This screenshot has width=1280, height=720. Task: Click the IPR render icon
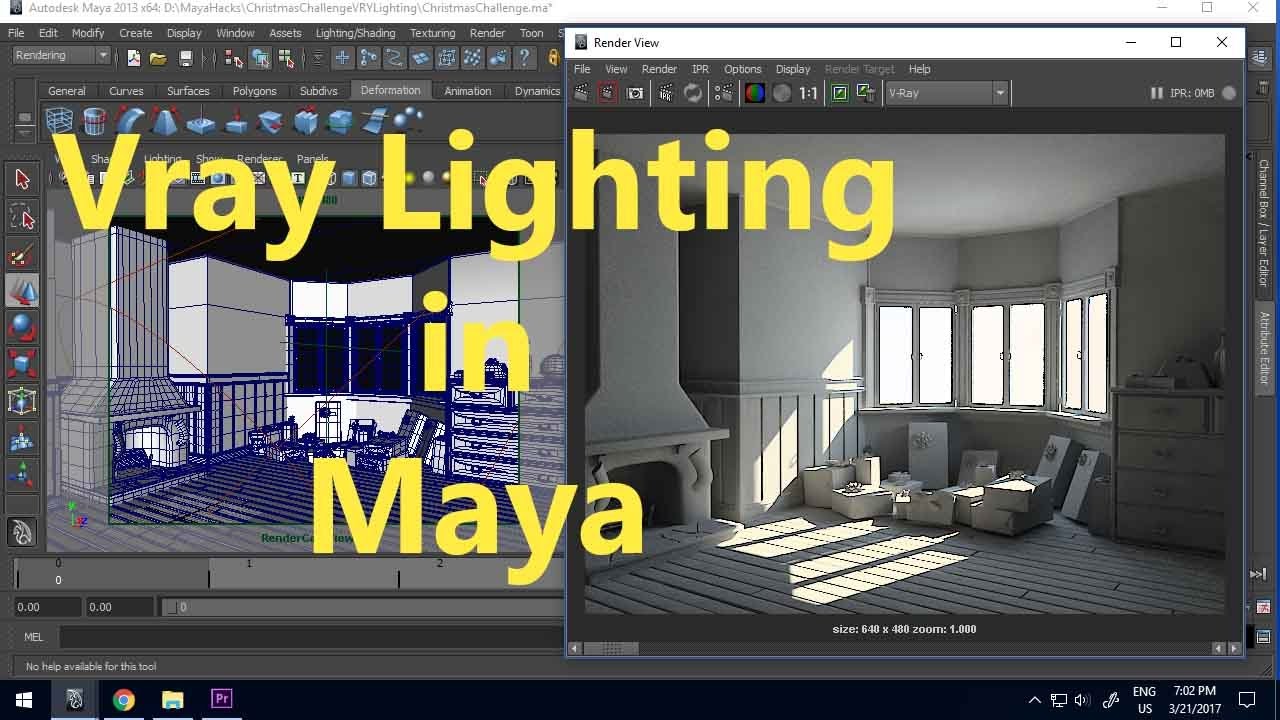(x=667, y=93)
